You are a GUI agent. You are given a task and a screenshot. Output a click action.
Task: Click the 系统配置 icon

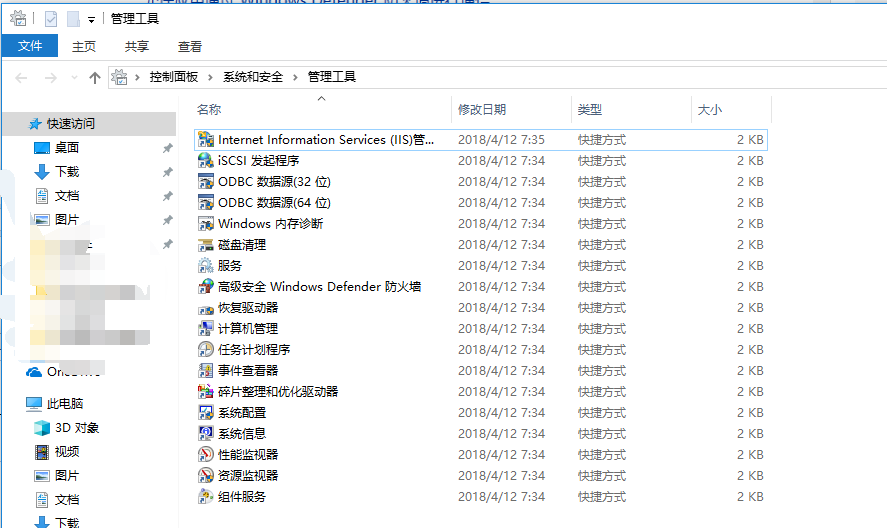click(206, 413)
